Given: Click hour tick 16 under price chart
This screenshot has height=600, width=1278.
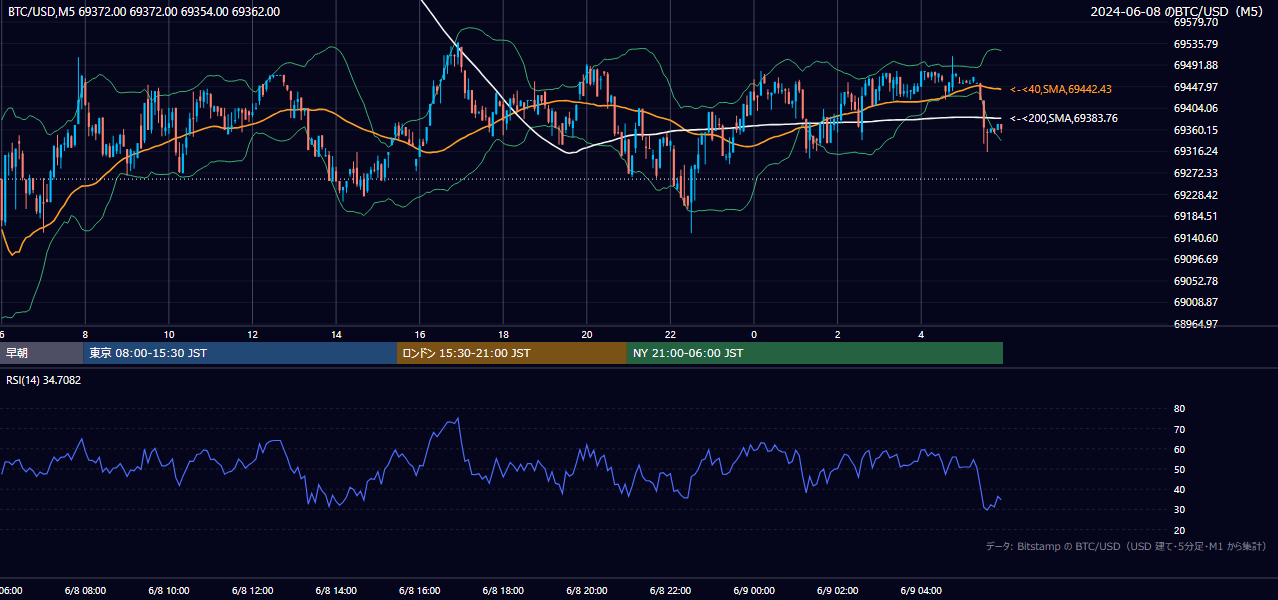Looking at the screenshot, I should [x=420, y=334].
